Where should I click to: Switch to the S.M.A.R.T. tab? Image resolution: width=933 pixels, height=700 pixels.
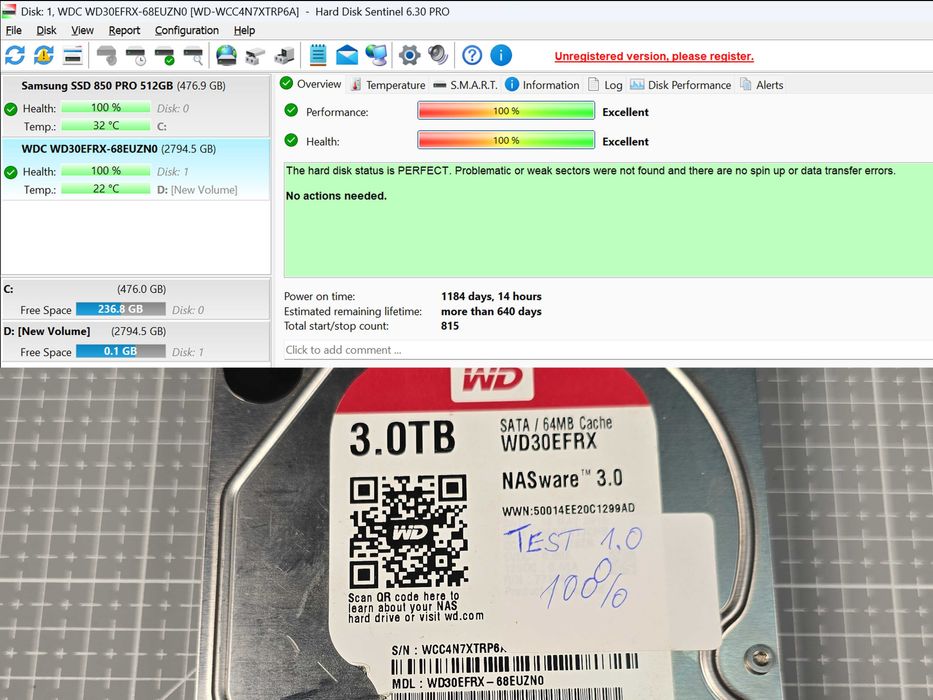coord(465,85)
